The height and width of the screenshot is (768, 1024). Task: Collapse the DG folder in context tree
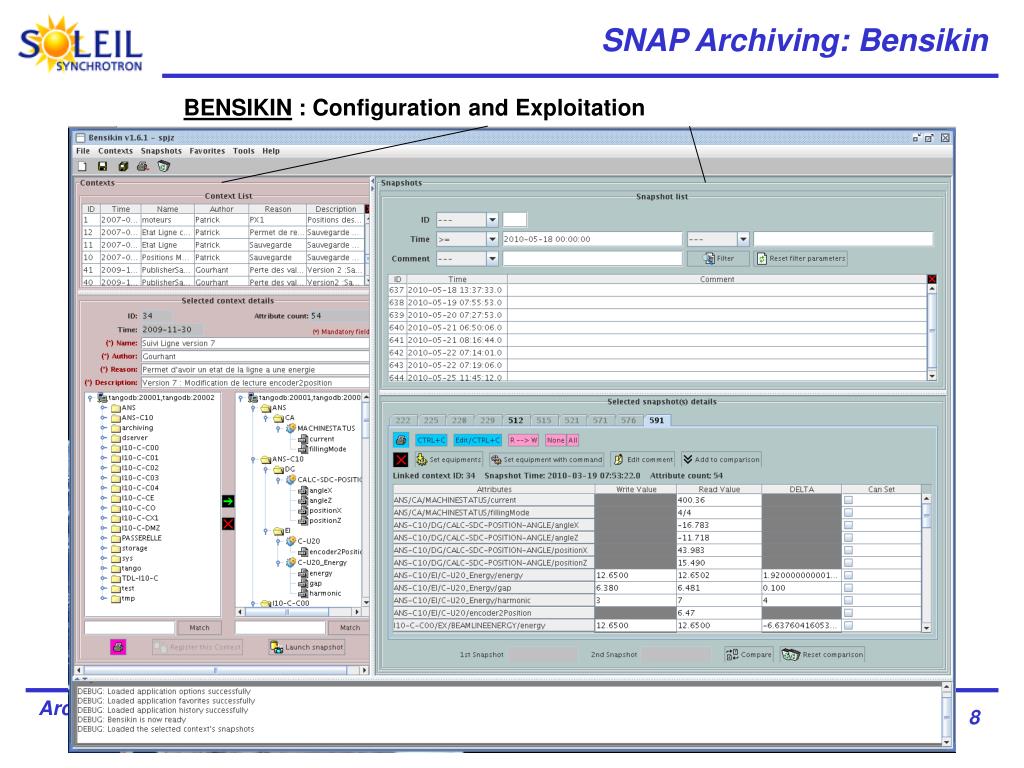click(x=265, y=470)
